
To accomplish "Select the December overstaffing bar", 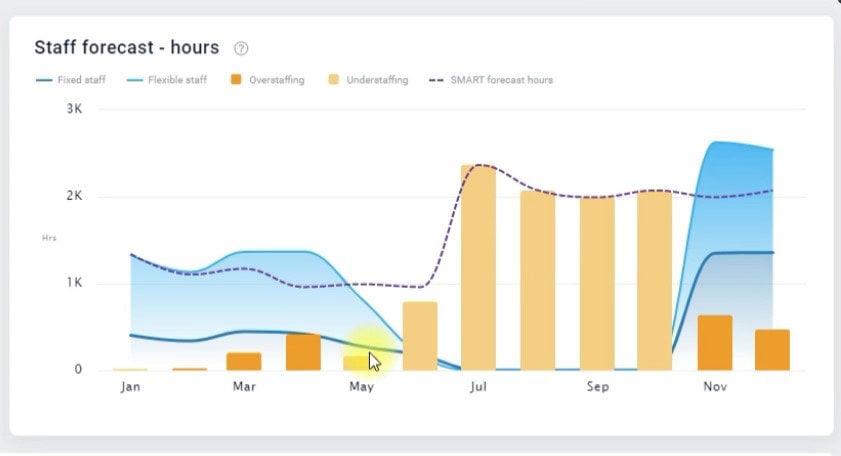I will 772,349.
